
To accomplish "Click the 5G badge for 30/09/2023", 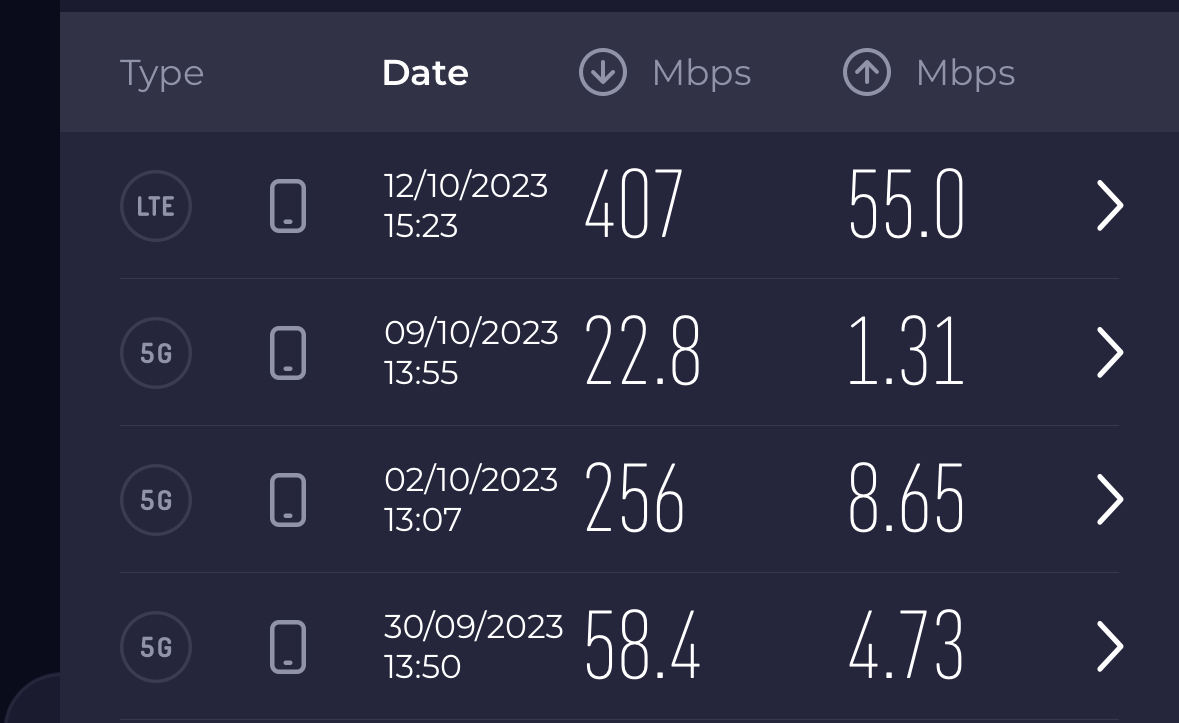I will [x=156, y=647].
